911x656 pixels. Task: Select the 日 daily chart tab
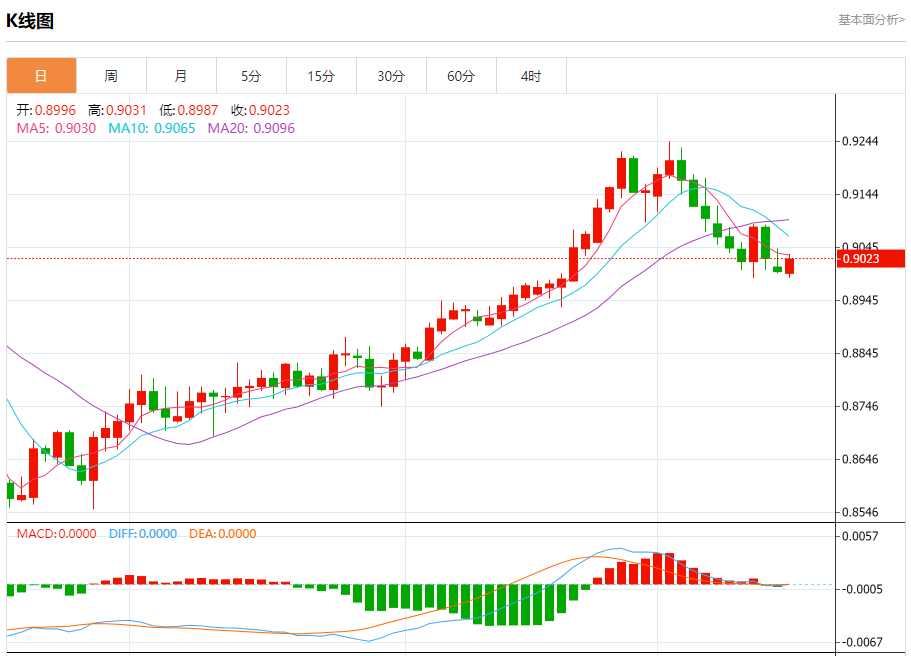click(x=41, y=76)
